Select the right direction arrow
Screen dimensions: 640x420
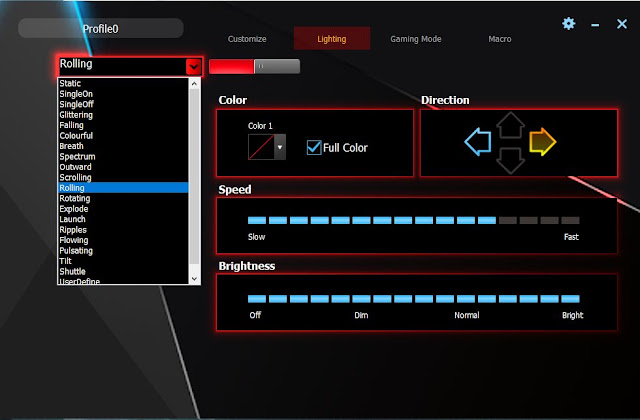[x=542, y=142]
